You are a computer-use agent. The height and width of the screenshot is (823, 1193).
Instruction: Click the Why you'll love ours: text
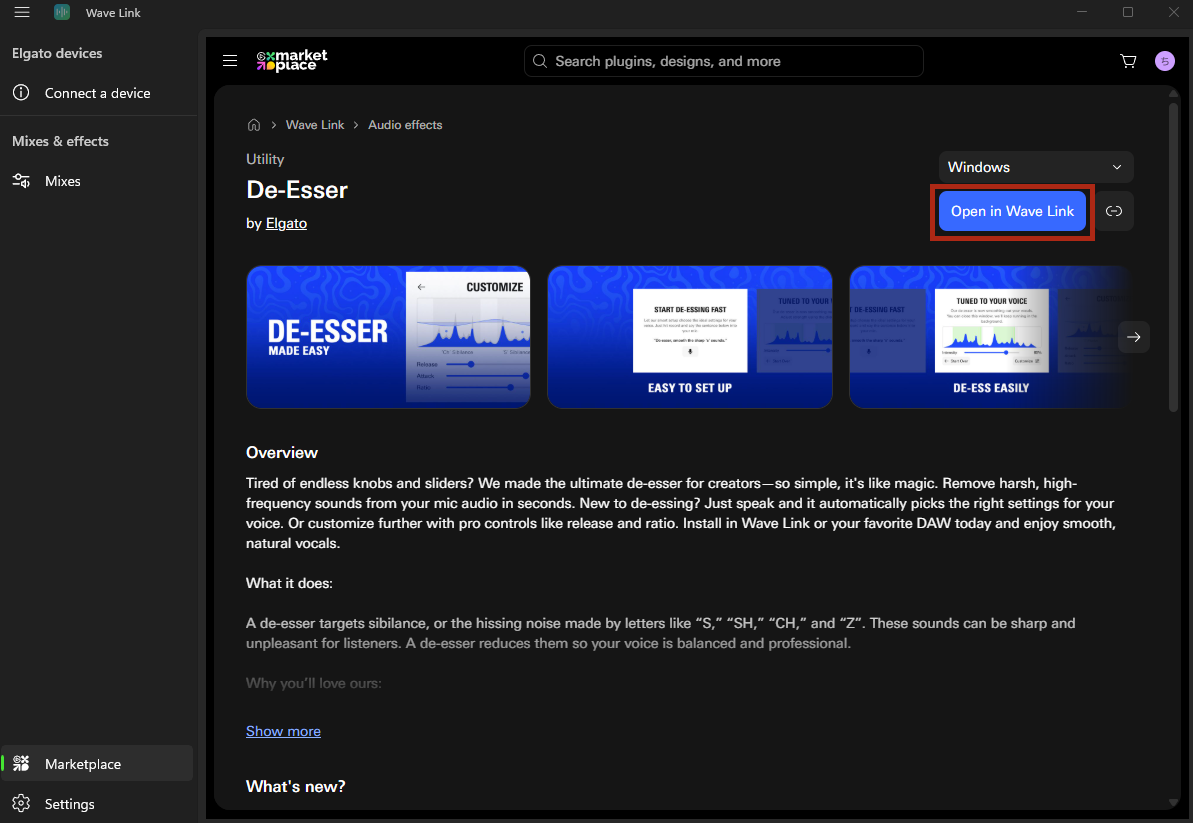[x=313, y=683]
